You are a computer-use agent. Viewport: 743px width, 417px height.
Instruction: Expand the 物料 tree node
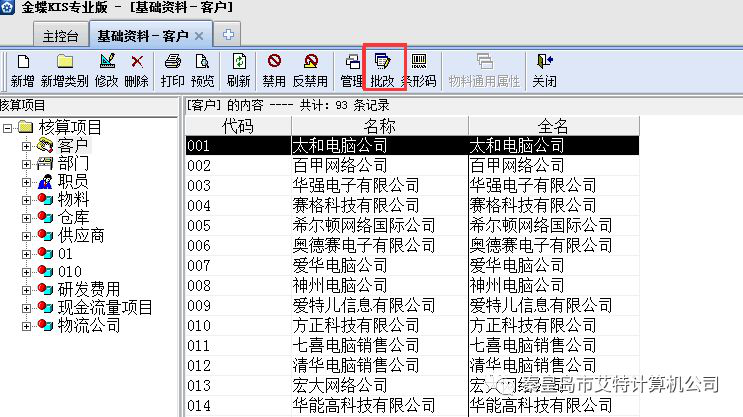(x=27, y=200)
